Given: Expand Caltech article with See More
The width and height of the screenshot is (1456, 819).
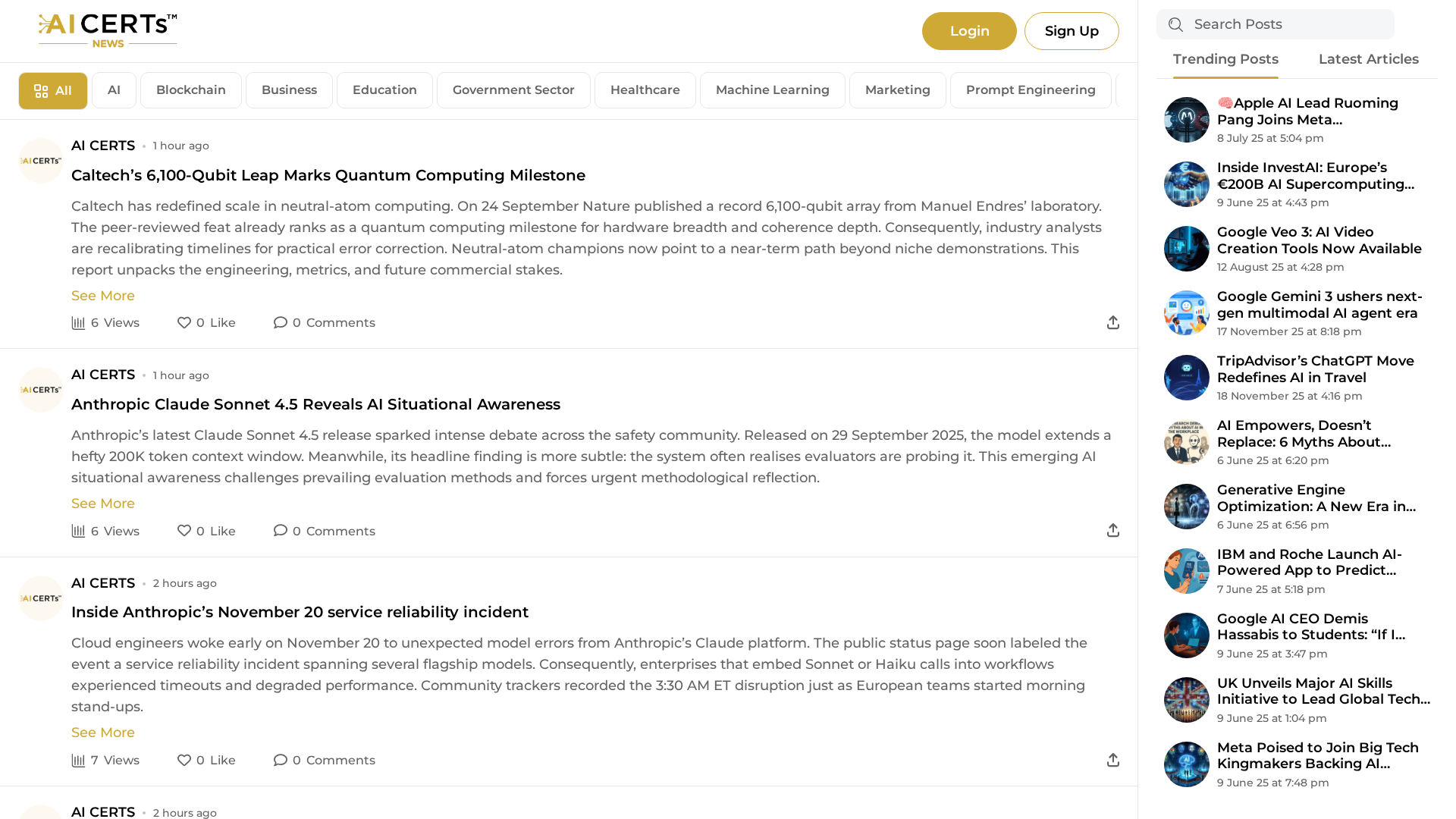Looking at the screenshot, I should pos(103,296).
